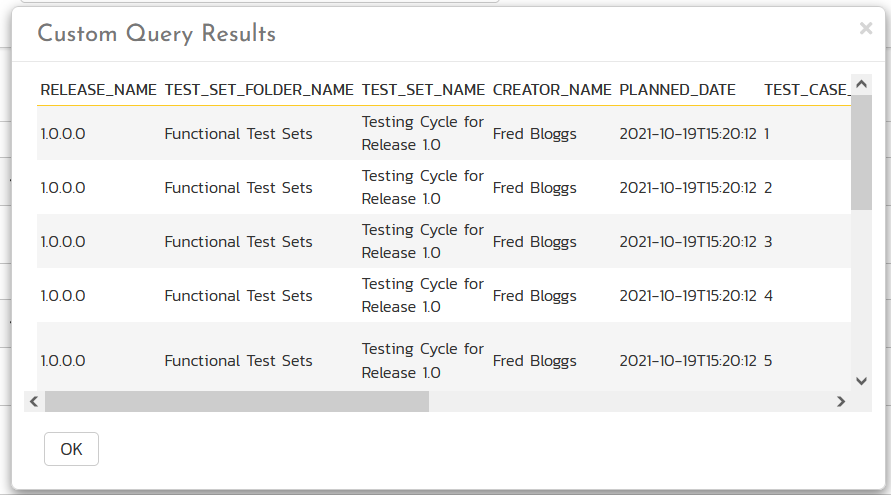Close the Custom Query Results dialog

coord(866,29)
